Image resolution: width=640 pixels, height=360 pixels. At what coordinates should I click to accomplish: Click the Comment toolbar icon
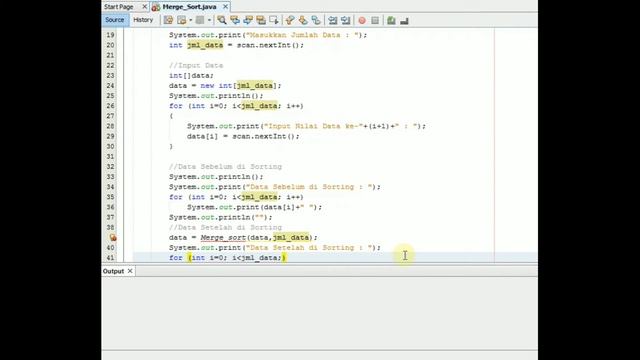click(391, 20)
